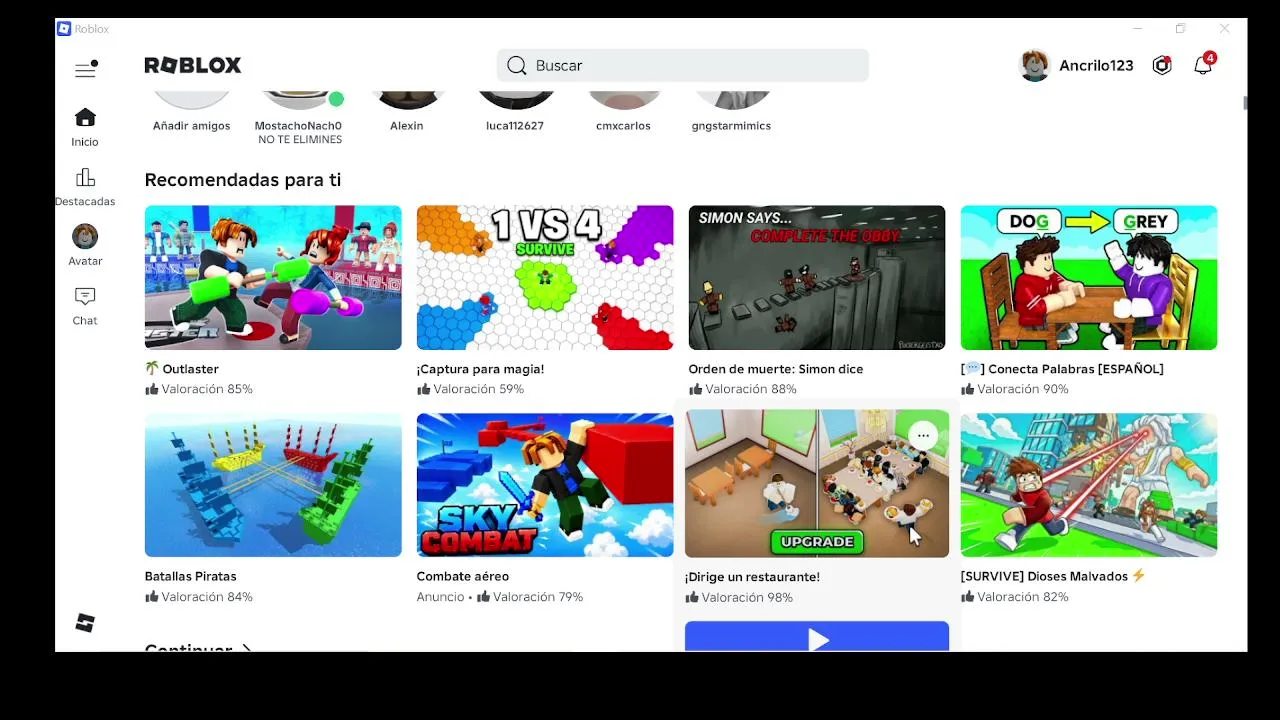Open the ¡Captura para magia! thumbnail
This screenshot has height=720, width=1280.
pos(545,278)
